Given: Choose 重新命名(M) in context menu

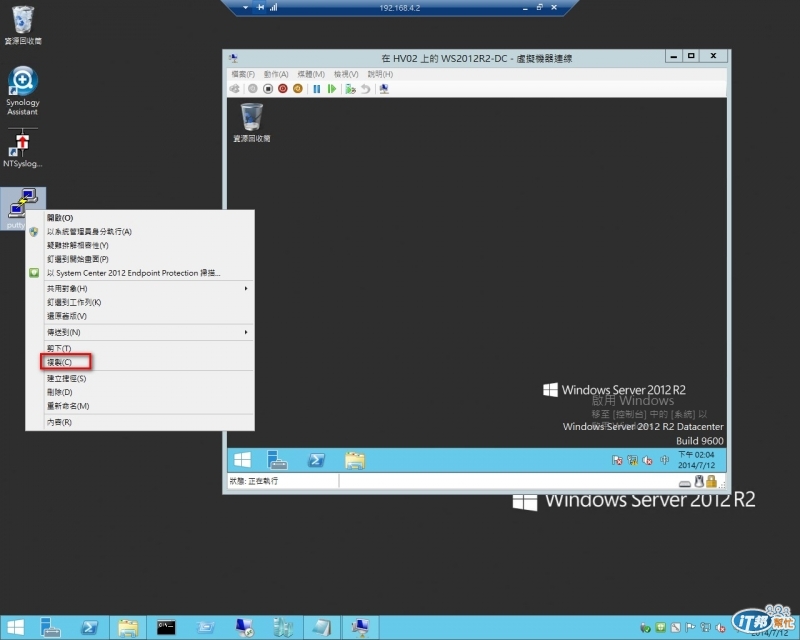Looking at the screenshot, I should [x=140, y=406].
